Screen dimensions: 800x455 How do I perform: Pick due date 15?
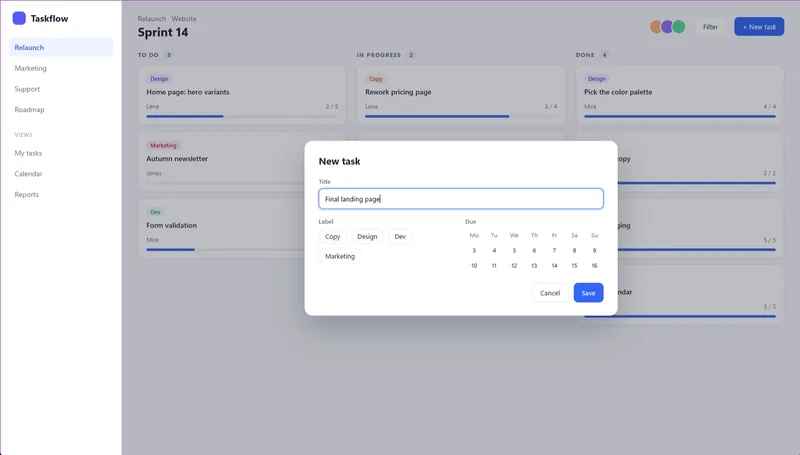click(x=574, y=266)
